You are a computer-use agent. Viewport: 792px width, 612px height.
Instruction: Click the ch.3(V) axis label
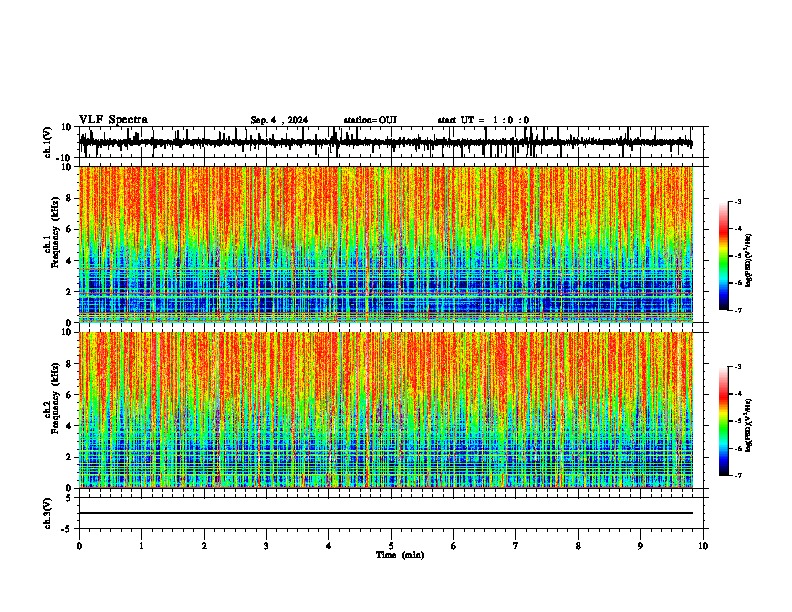coord(47,513)
